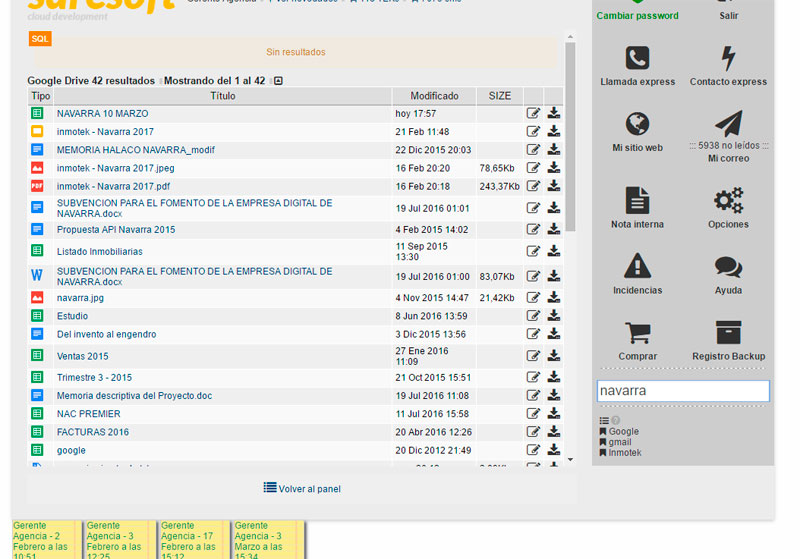Select the 'hoy 17:57' modified cell
Viewport: 800px width, 559px height.
tap(434, 113)
